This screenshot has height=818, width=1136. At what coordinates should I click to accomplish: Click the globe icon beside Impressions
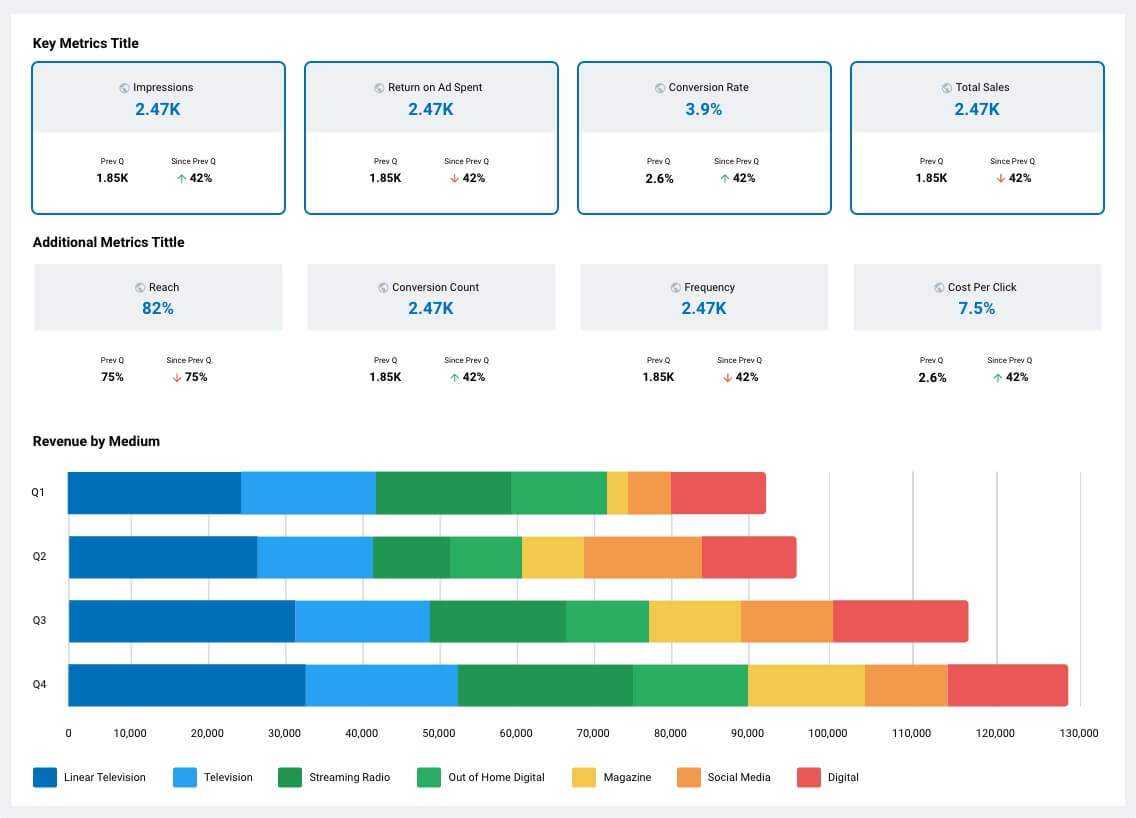pyautogui.click(x=125, y=88)
